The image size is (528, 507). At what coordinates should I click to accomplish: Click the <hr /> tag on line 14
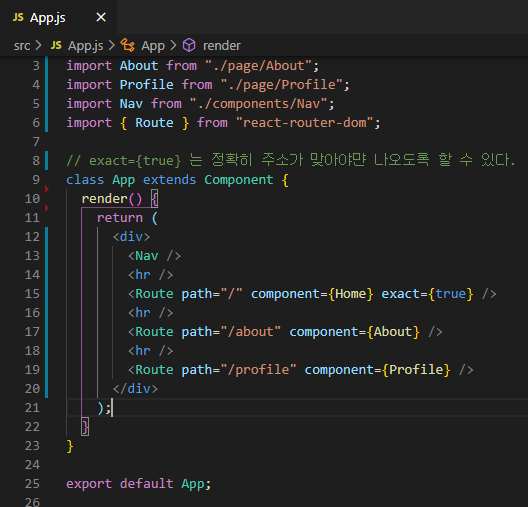click(x=151, y=275)
